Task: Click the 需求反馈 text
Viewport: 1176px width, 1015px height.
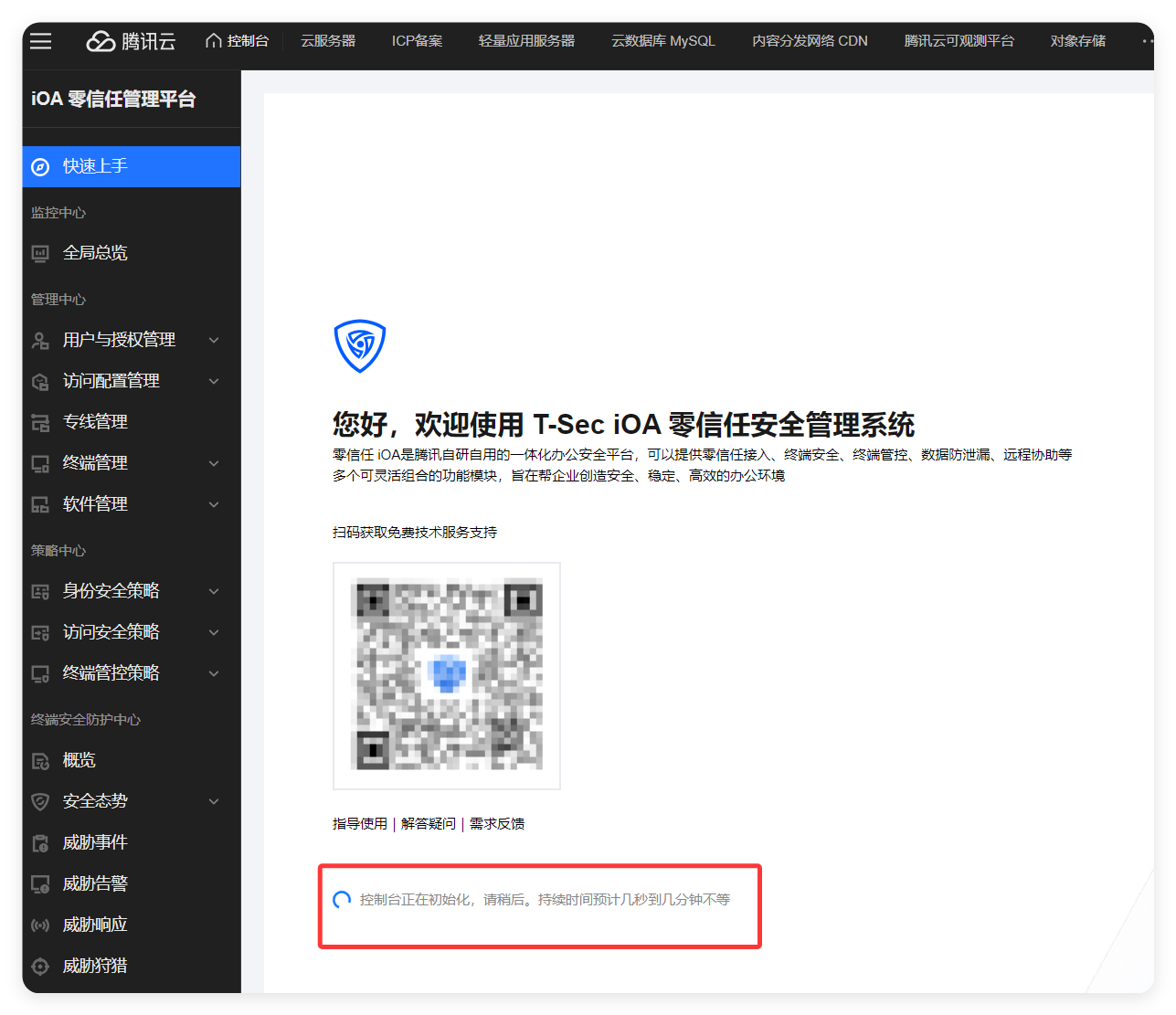Action: tap(497, 824)
